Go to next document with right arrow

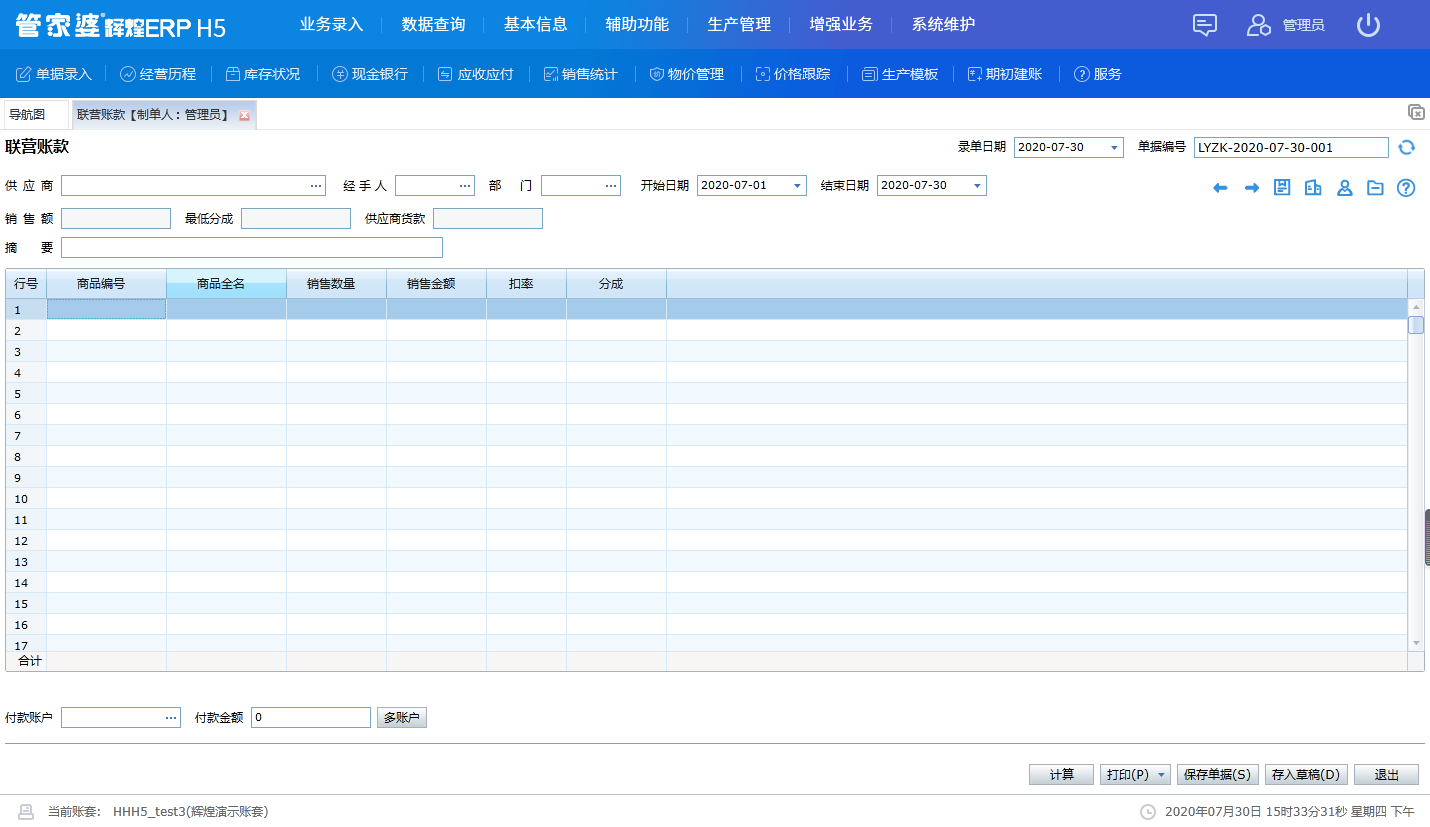(1251, 188)
